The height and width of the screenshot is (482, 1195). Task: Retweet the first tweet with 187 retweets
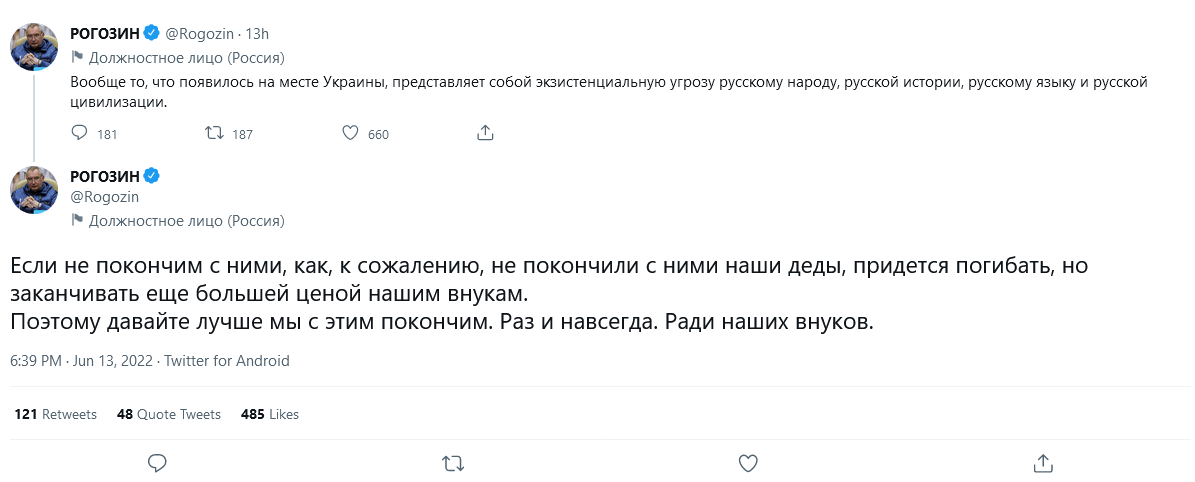pos(214,133)
